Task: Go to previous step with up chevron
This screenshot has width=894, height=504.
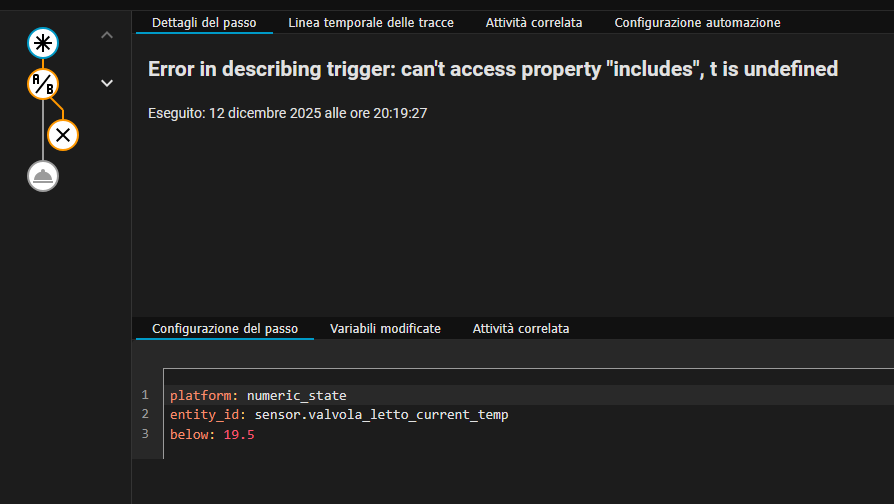Action: (x=107, y=35)
